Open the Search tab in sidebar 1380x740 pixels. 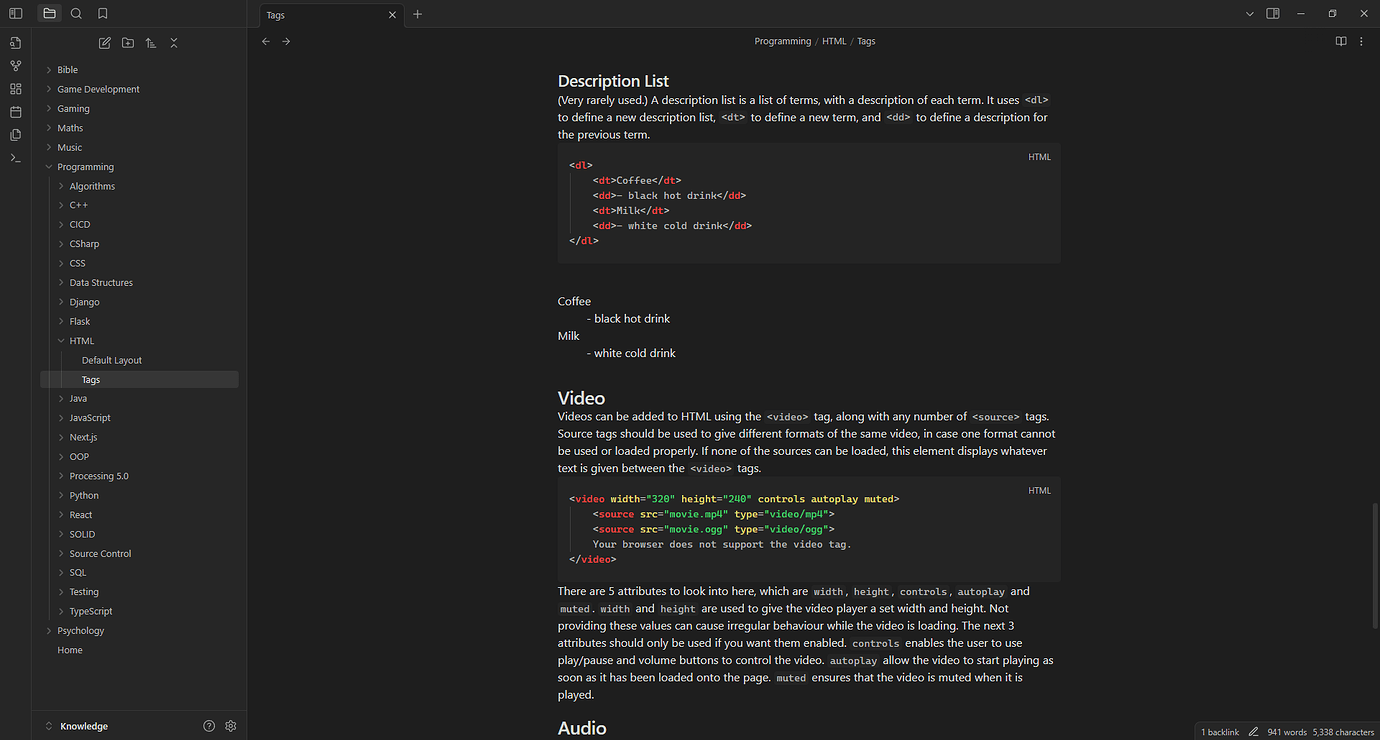(76, 14)
